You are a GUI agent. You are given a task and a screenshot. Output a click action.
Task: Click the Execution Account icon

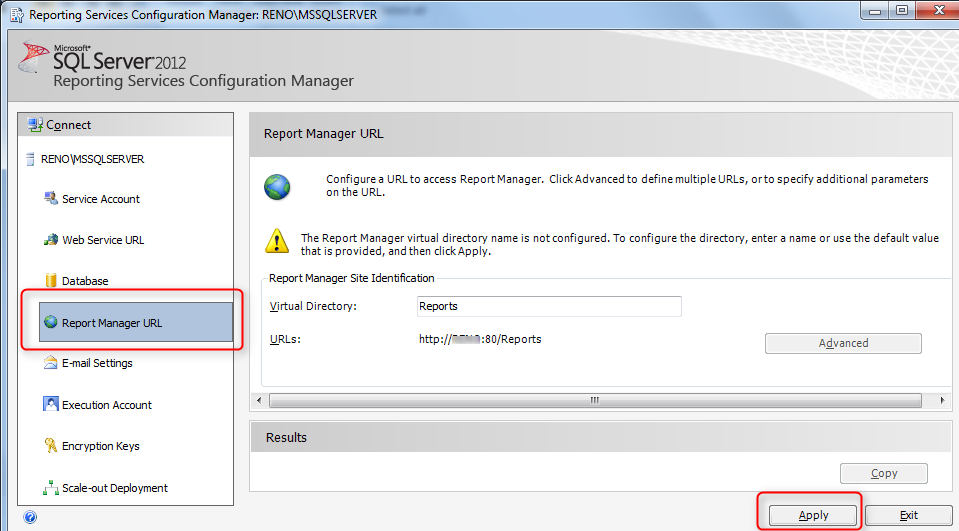tap(51, 404)
